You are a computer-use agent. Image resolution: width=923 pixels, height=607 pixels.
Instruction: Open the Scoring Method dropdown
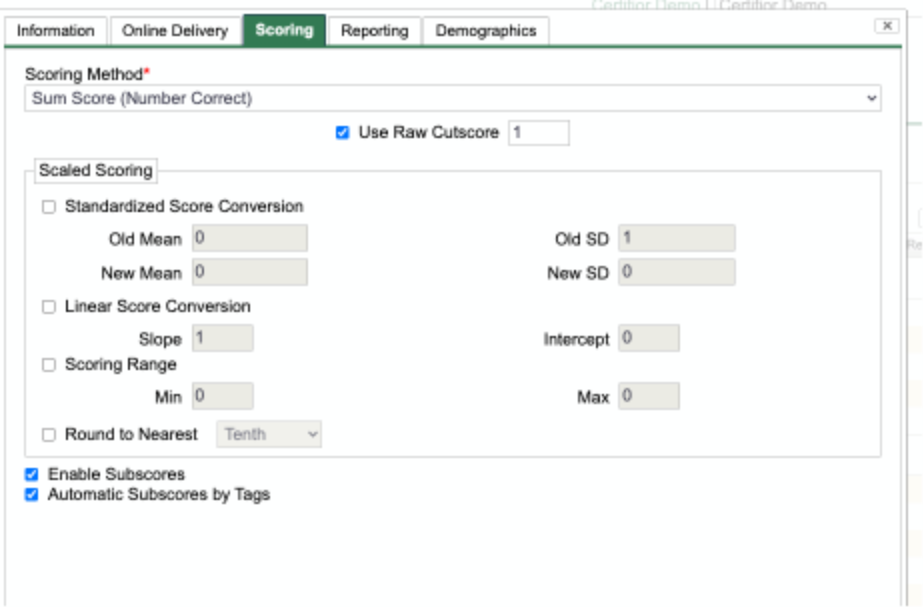[x=453, y=98]
